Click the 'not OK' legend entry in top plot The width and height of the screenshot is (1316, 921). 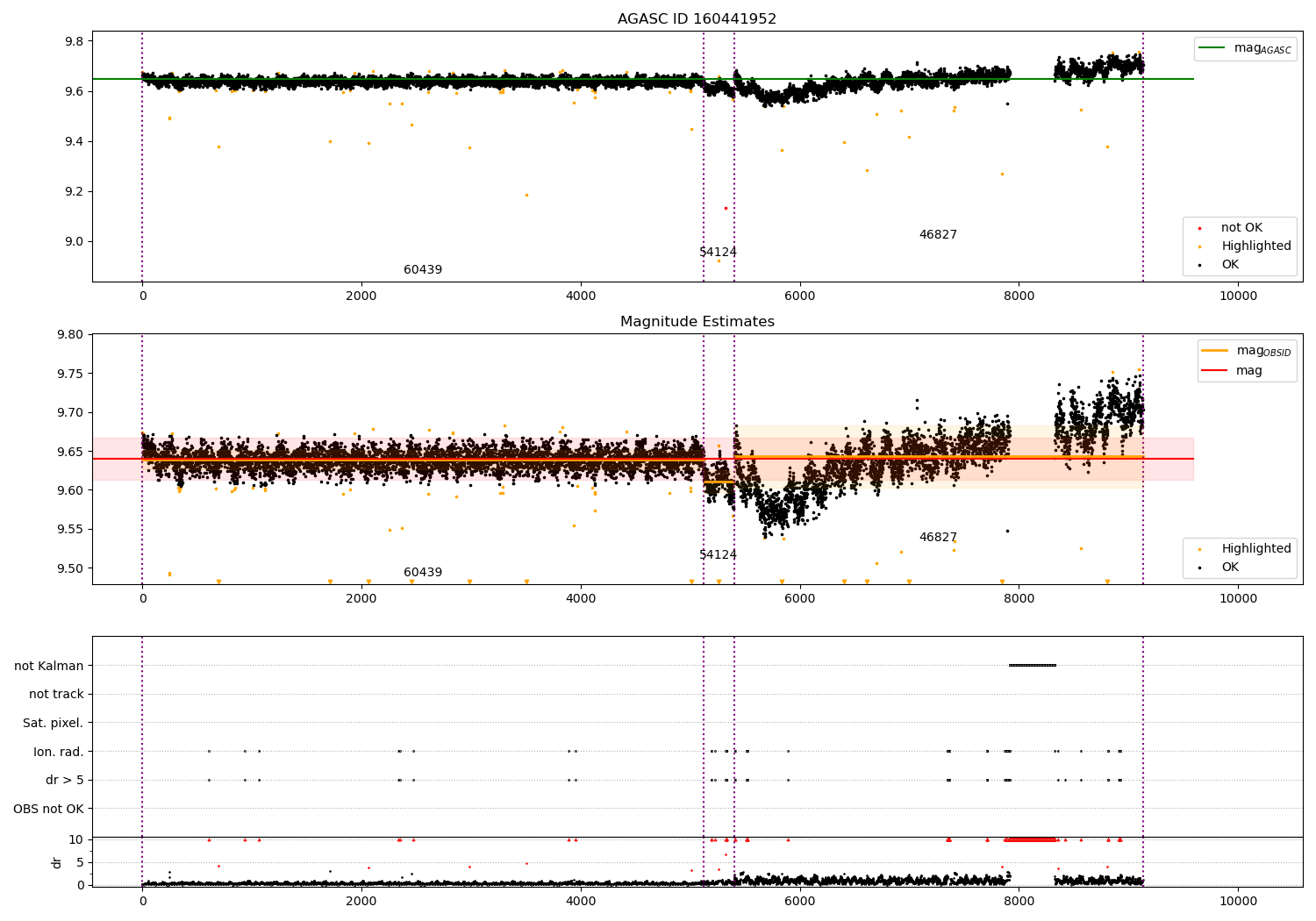pyautogui.click(x=1241, y=228)
